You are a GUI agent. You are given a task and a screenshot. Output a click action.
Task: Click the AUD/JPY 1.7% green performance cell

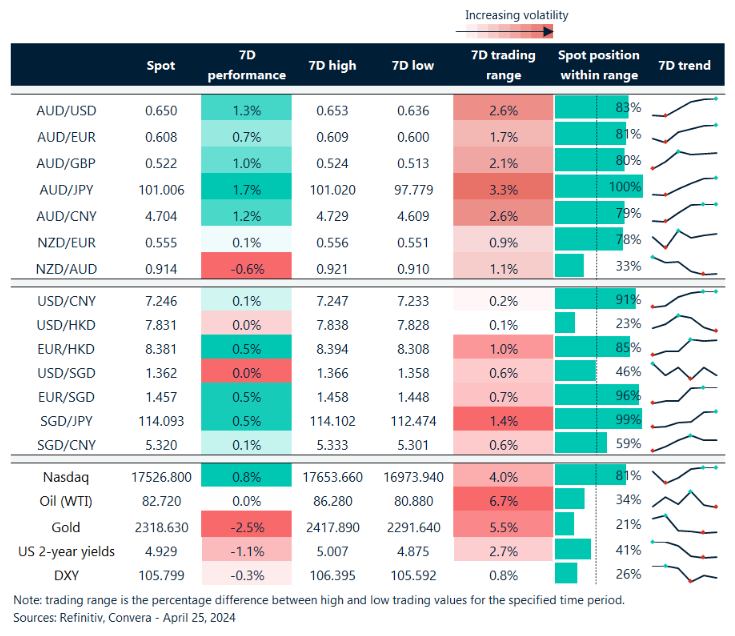point(246,186)
